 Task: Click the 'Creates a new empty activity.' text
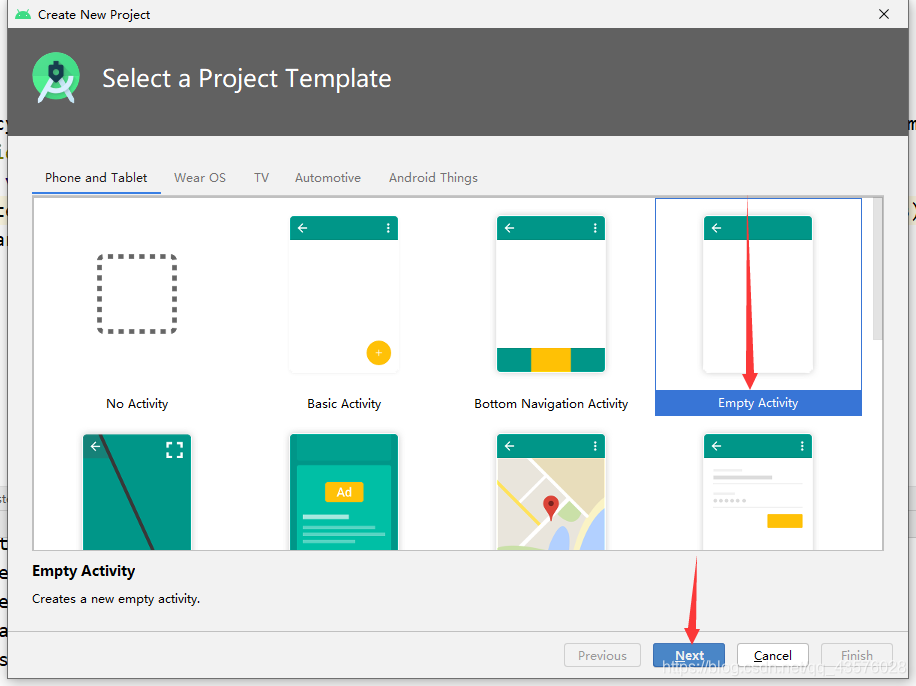tap(116, 599)
